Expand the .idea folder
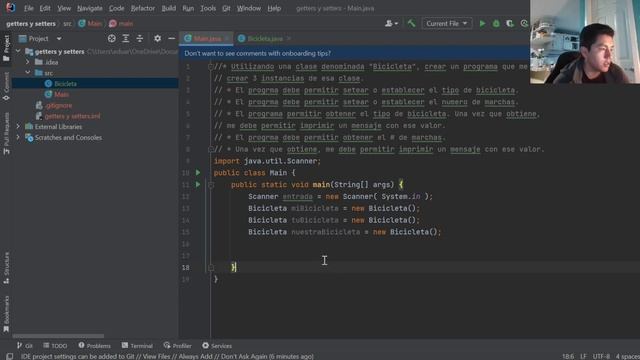640x360 pixels. (x=28, y=62)
